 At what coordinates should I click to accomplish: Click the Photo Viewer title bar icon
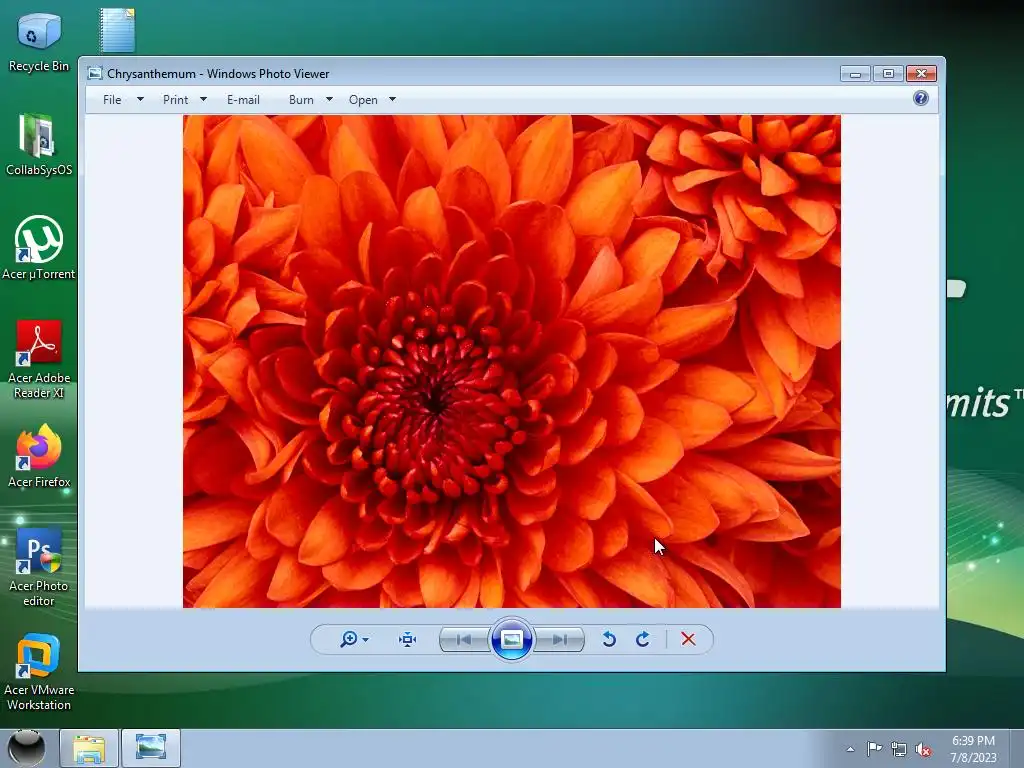click(95, 73)
